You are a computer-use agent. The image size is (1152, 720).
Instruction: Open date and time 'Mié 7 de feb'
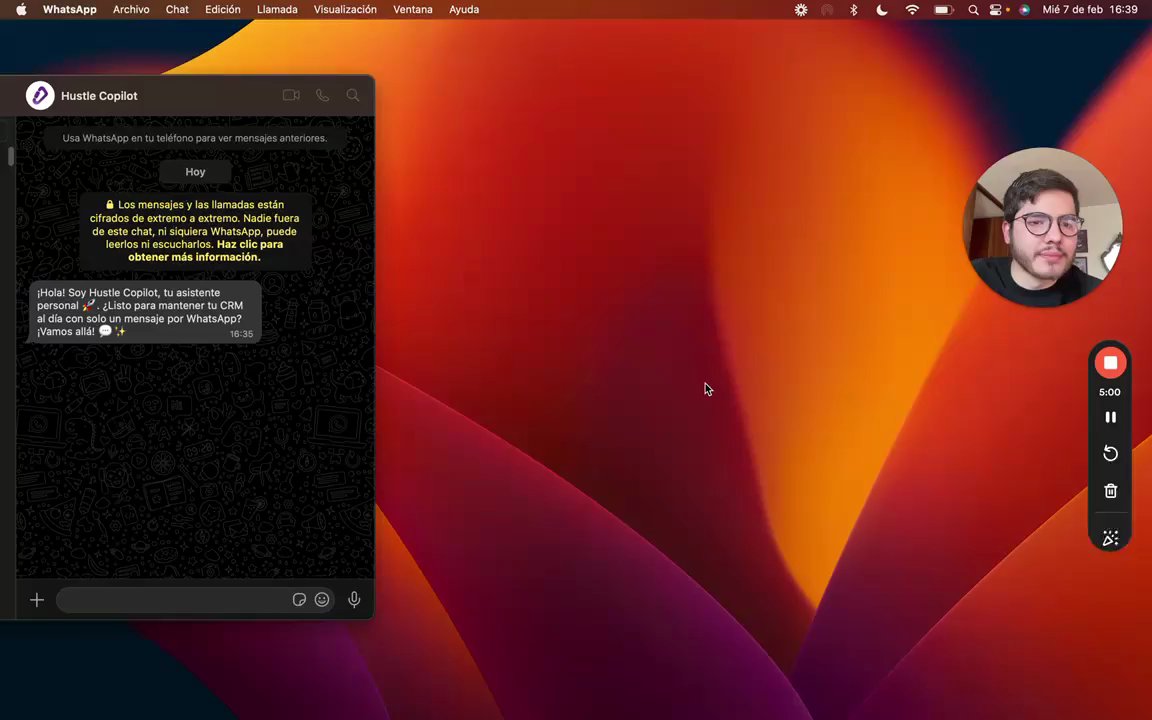click(1090, 10)
